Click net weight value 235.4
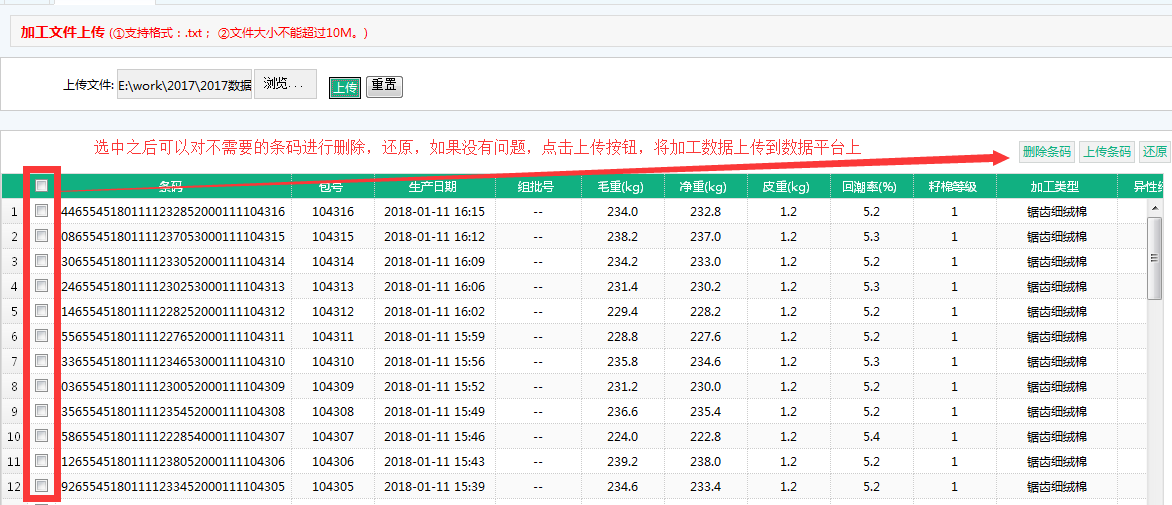The width and height of the screenshot is (1172, 505). [x=706, y=412]
